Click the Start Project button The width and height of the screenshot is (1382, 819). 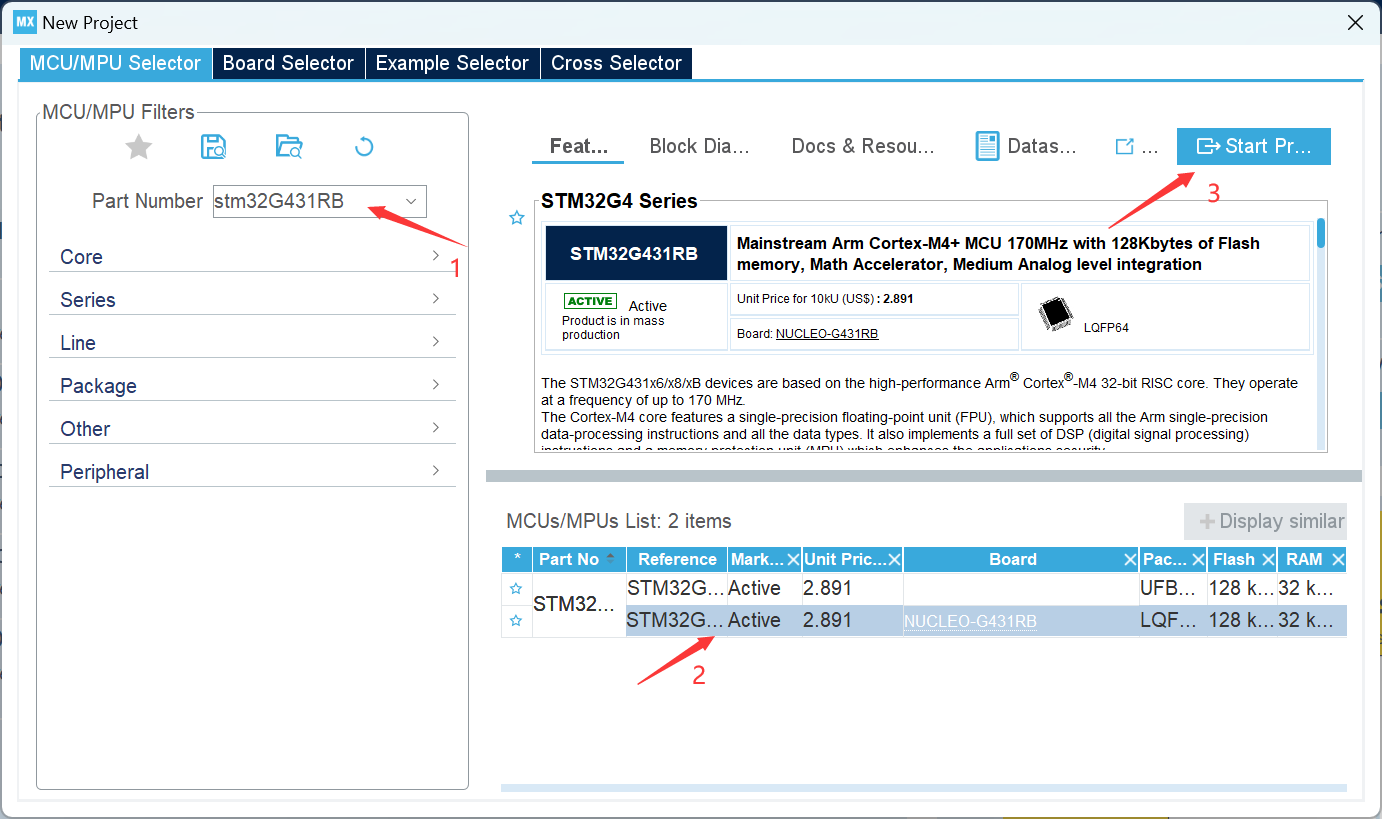[x=1254, y=146]
